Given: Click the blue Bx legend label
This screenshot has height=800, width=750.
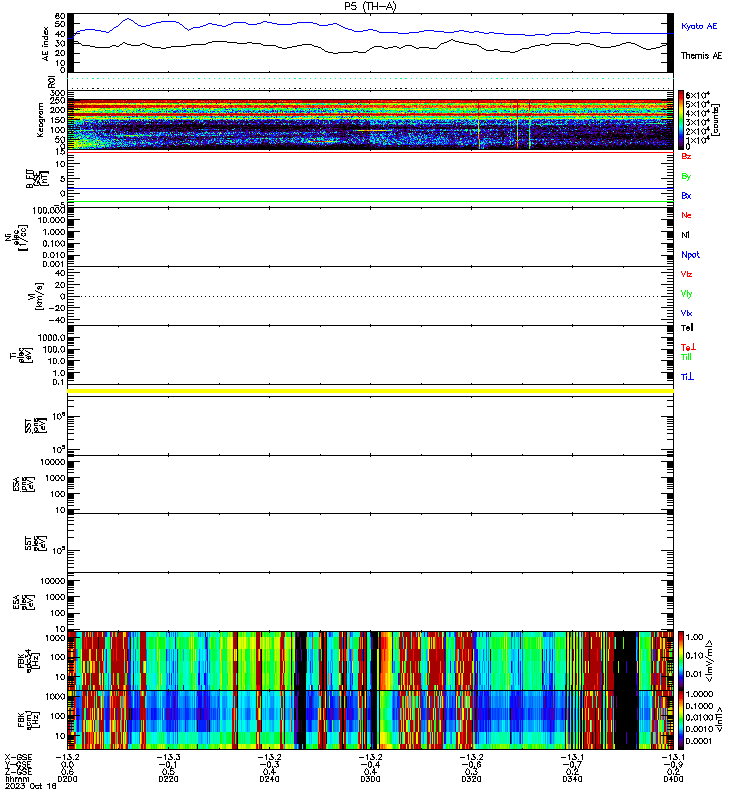Looking at the screenshot, I should (x=686, y=195).
